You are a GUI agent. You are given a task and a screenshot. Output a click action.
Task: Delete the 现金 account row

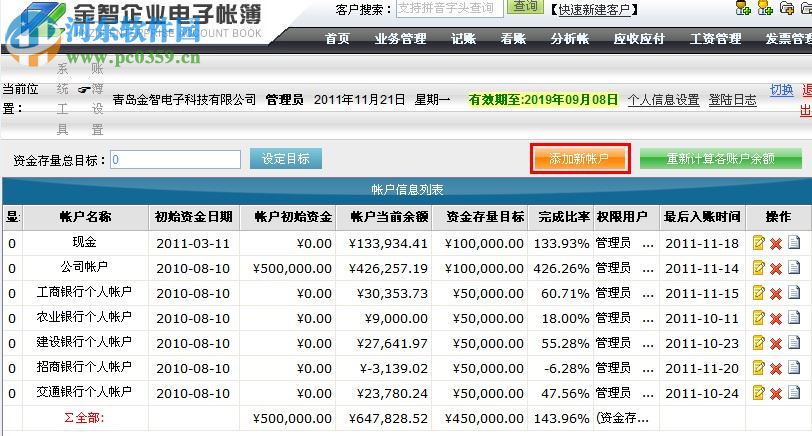(776, 244)
